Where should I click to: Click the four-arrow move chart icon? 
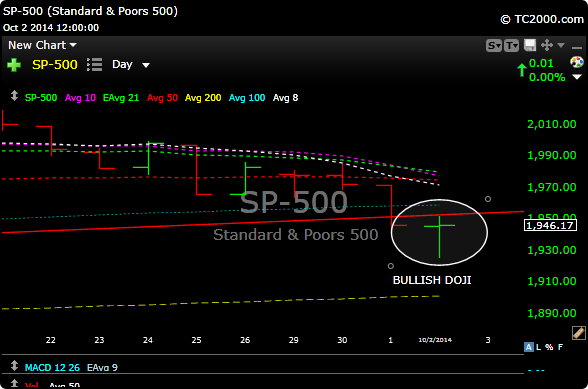[547, 45]
